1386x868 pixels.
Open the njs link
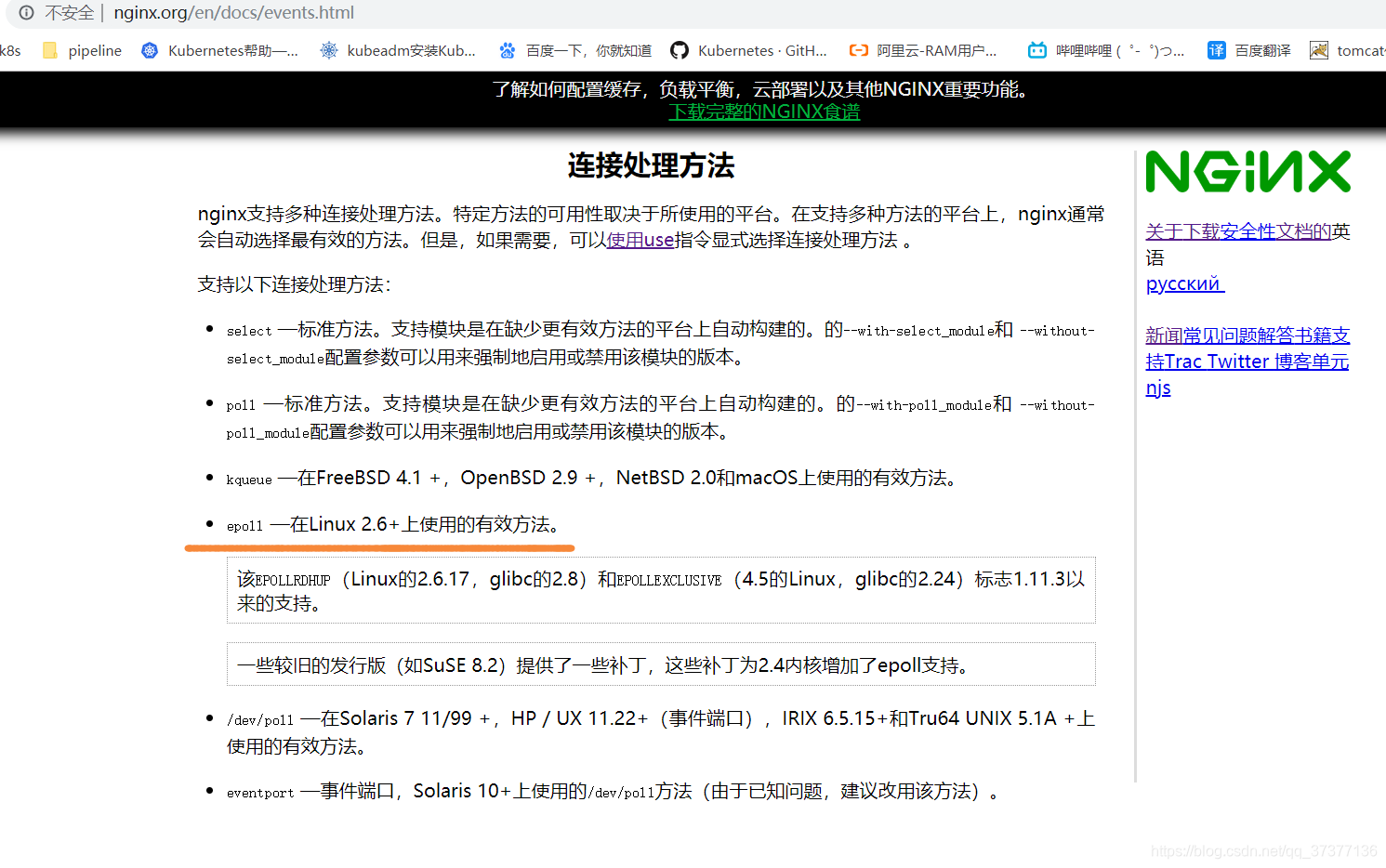click(1158, 388)
